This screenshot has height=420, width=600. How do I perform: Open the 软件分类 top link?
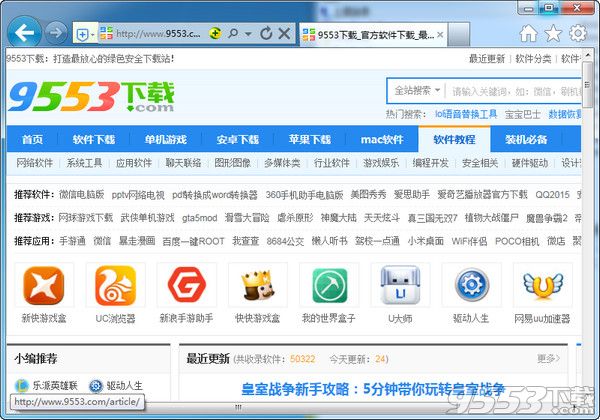533,59
